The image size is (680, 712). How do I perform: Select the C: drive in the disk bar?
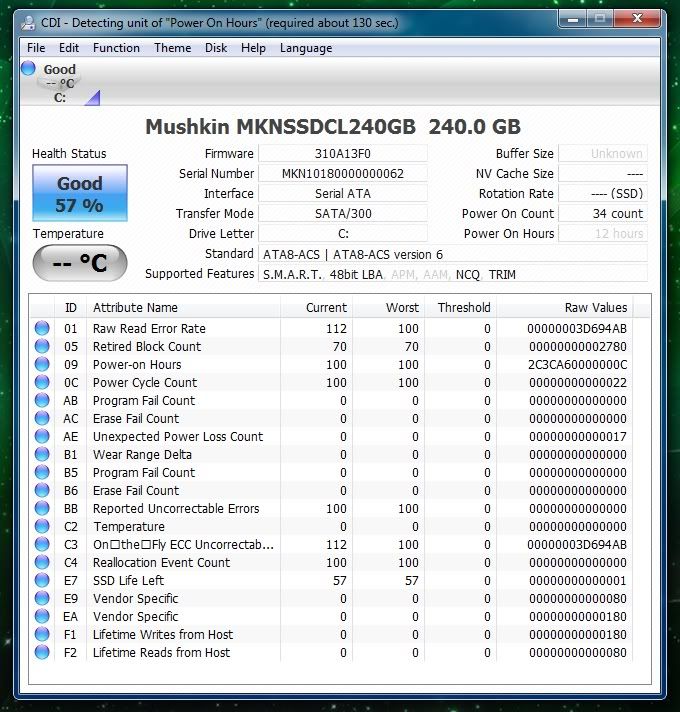pos(60,97)
